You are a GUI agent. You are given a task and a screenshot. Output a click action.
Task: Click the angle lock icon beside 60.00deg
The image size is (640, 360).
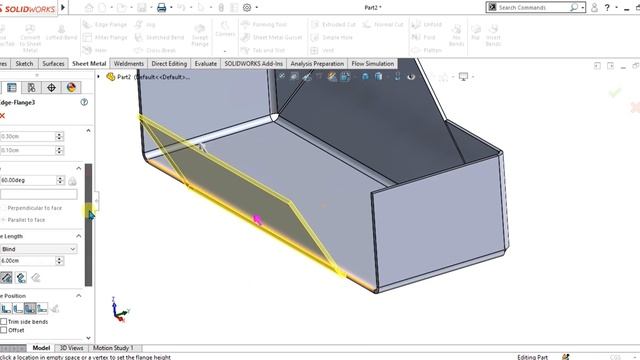point(72,180)
